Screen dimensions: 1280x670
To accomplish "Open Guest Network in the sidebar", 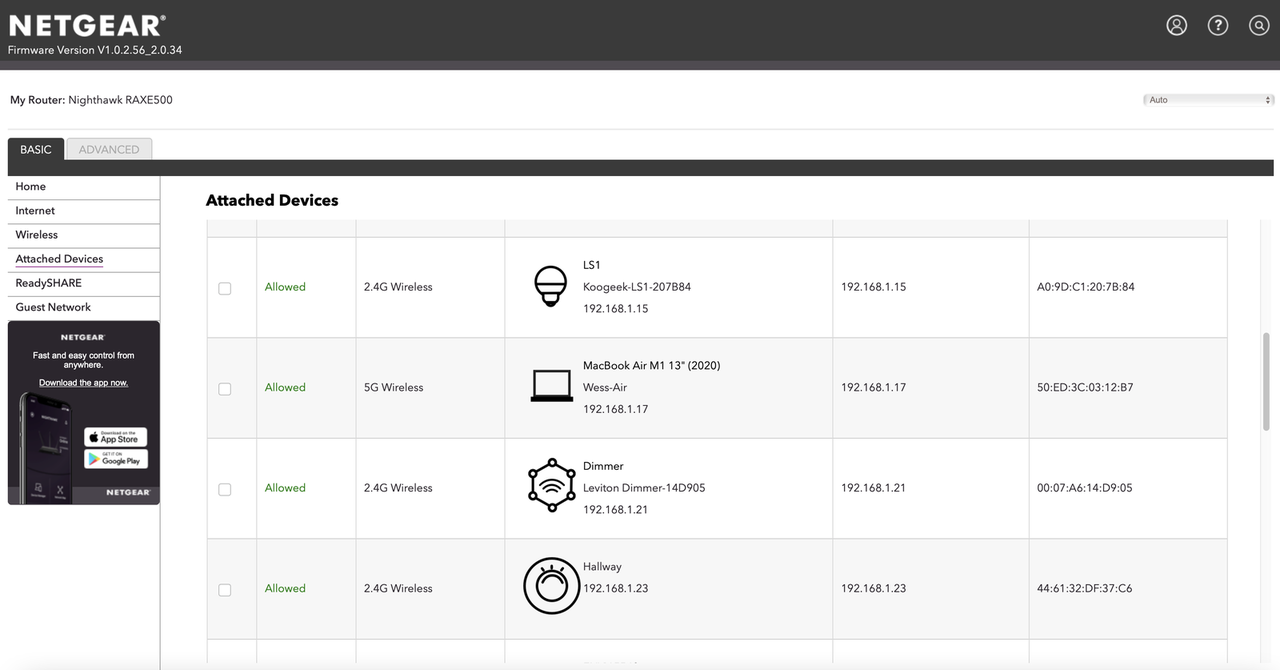I will 84,307.
